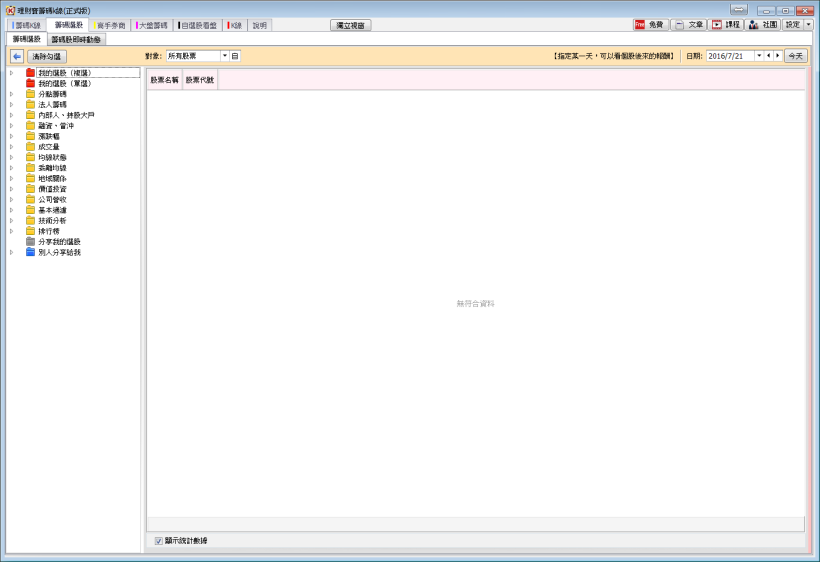Click the folder icon of 均線狀態
Viewport: 820px width, 562px height.
coord(30,157)
